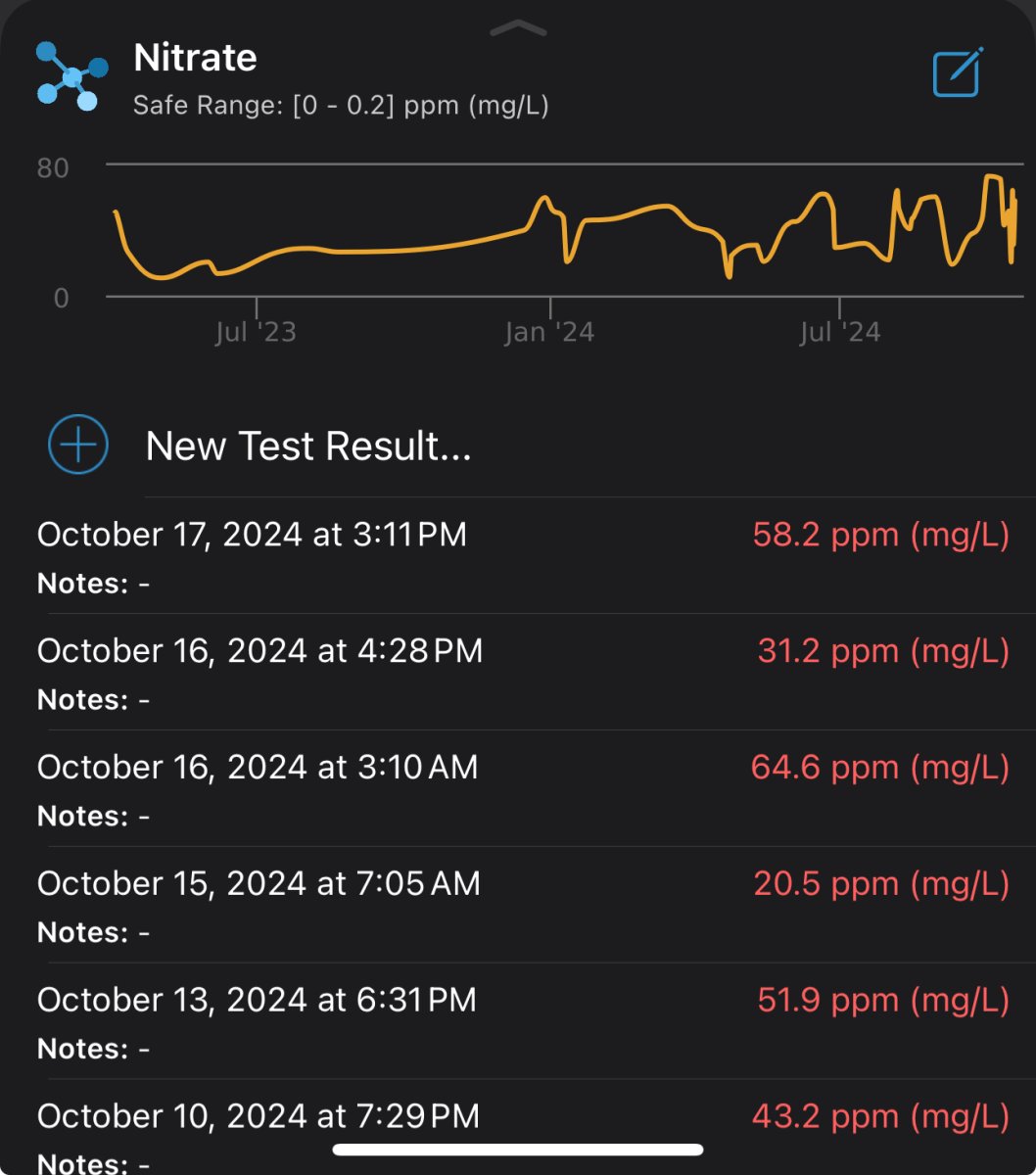
Task: Tap the home indicator bar
Action: click(518, 1150)
